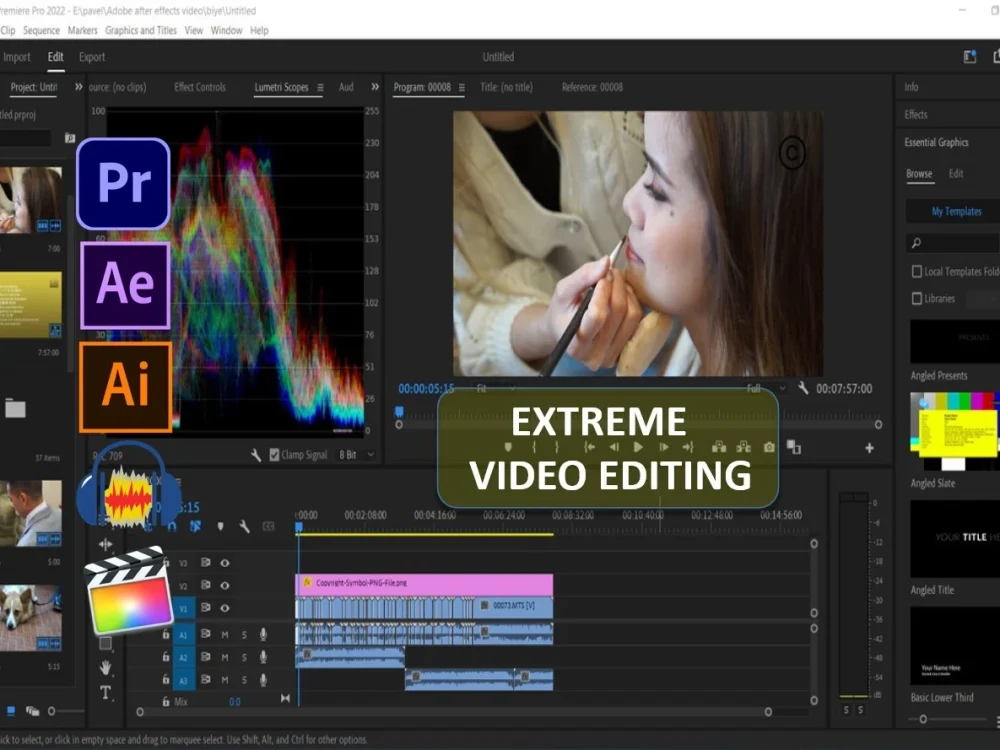Click the Add Marker icon in the Program monitor
Screen dimensions: 1000x750
[x=508, y=446]
